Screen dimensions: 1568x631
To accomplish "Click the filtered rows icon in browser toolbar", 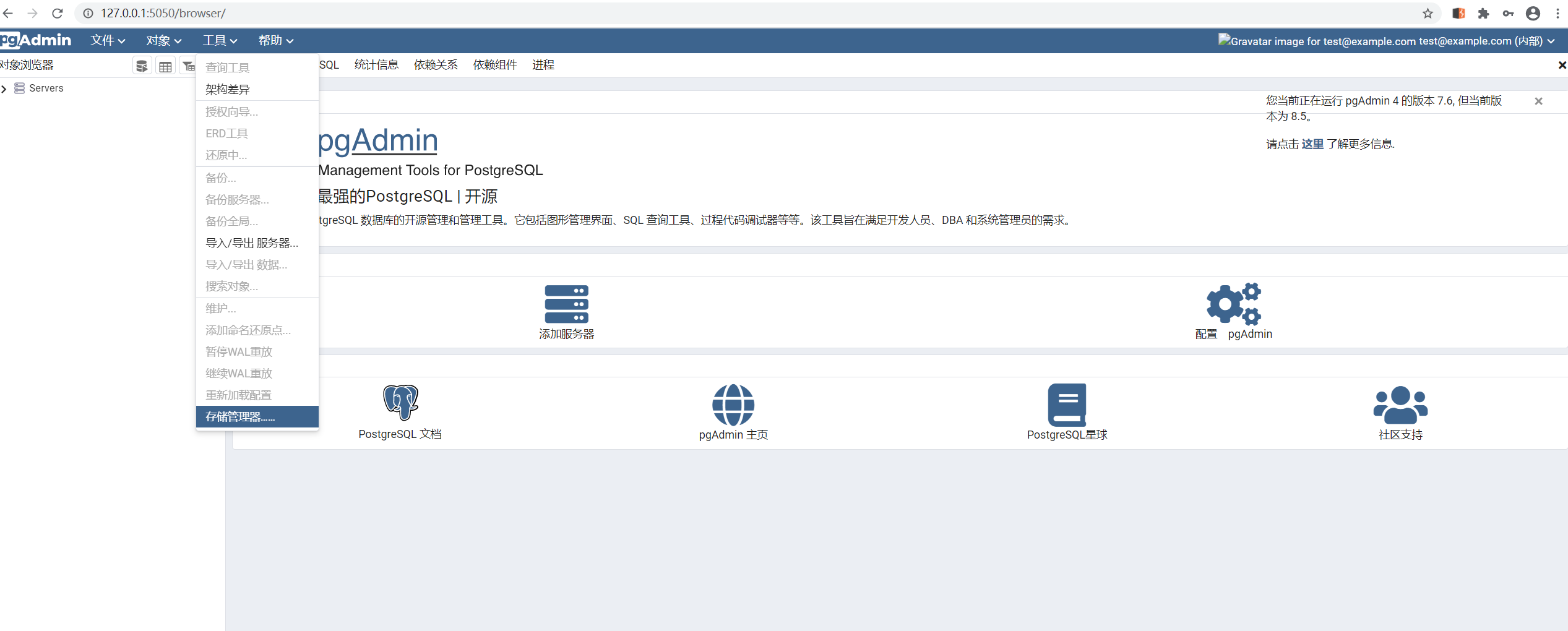I will (188, 66).
